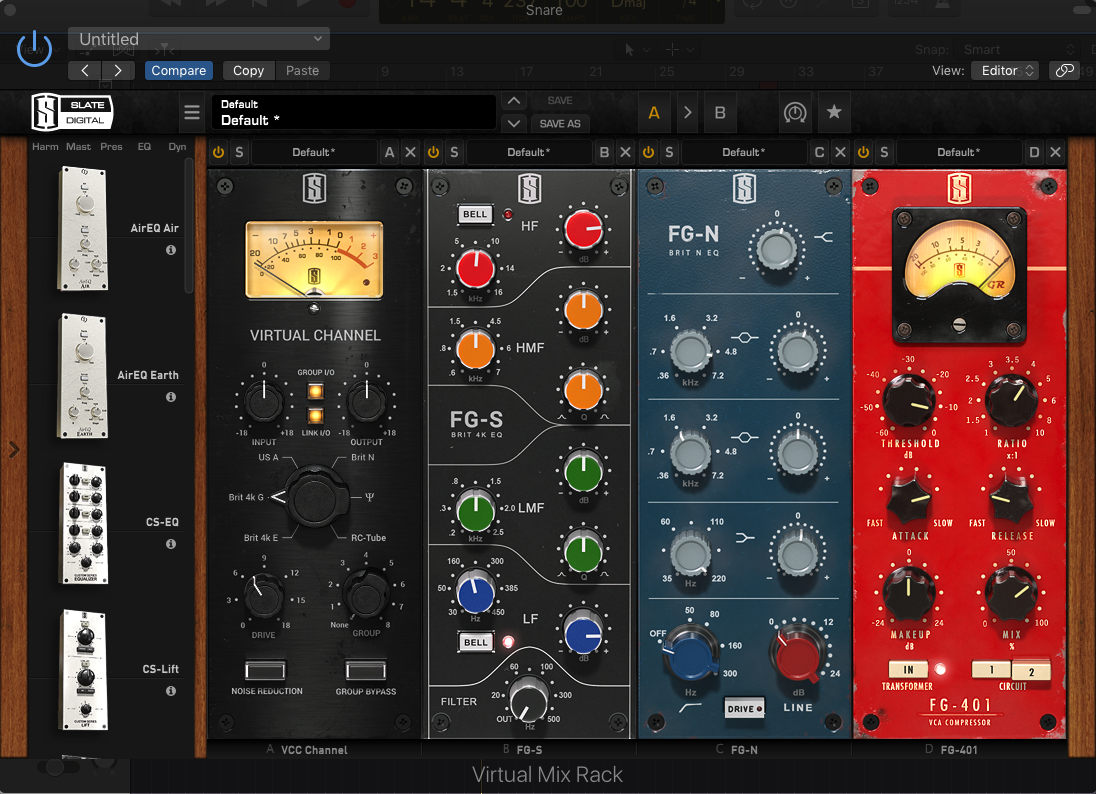Click the Copy button

click(x=248, y=71)
